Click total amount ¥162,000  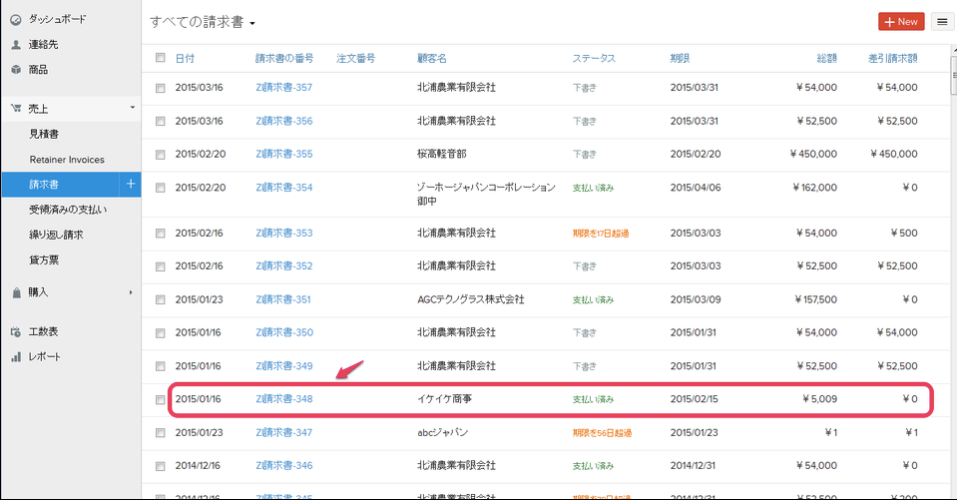coord(815,187)
